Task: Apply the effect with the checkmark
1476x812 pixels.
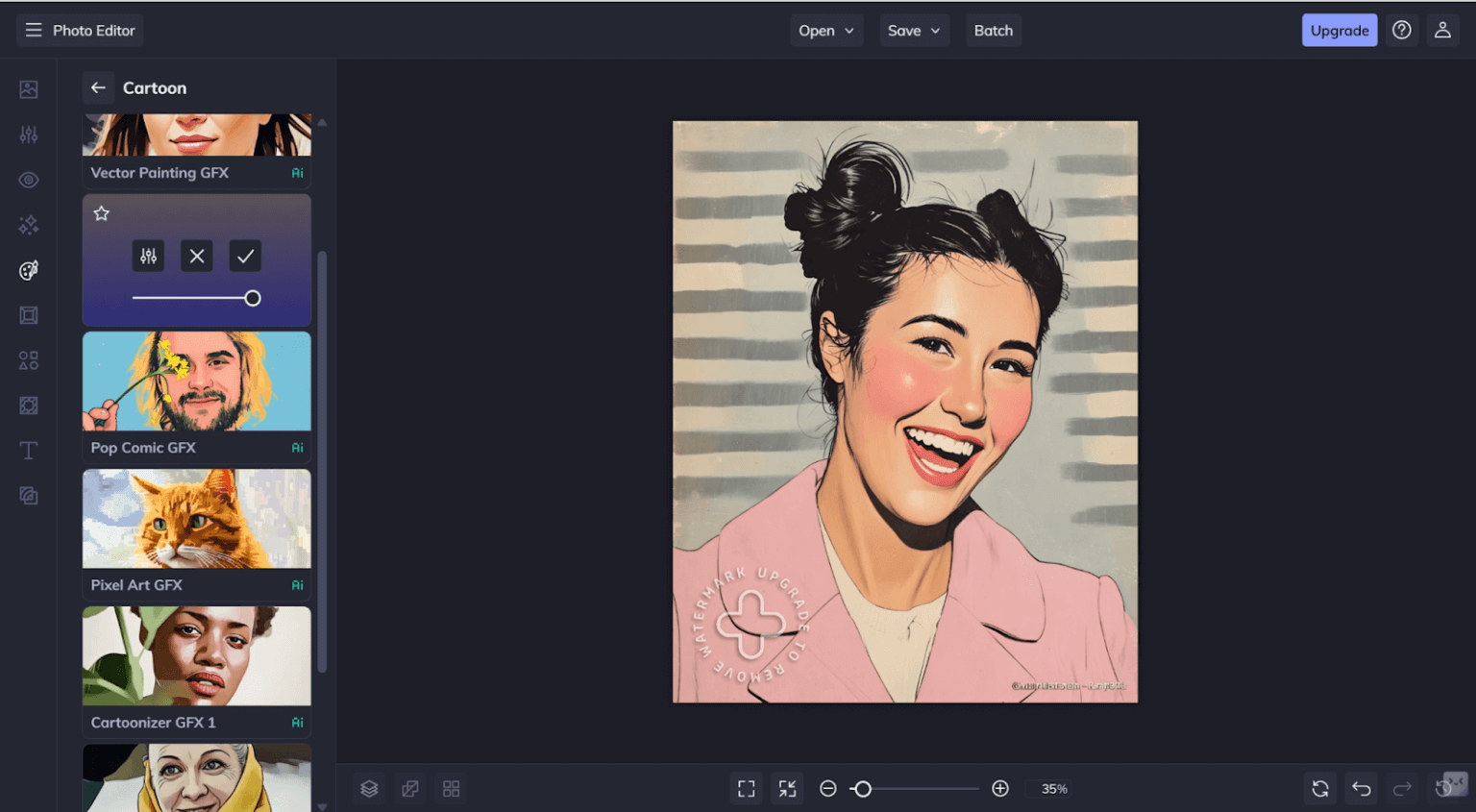Action: [x=246, y=256]
